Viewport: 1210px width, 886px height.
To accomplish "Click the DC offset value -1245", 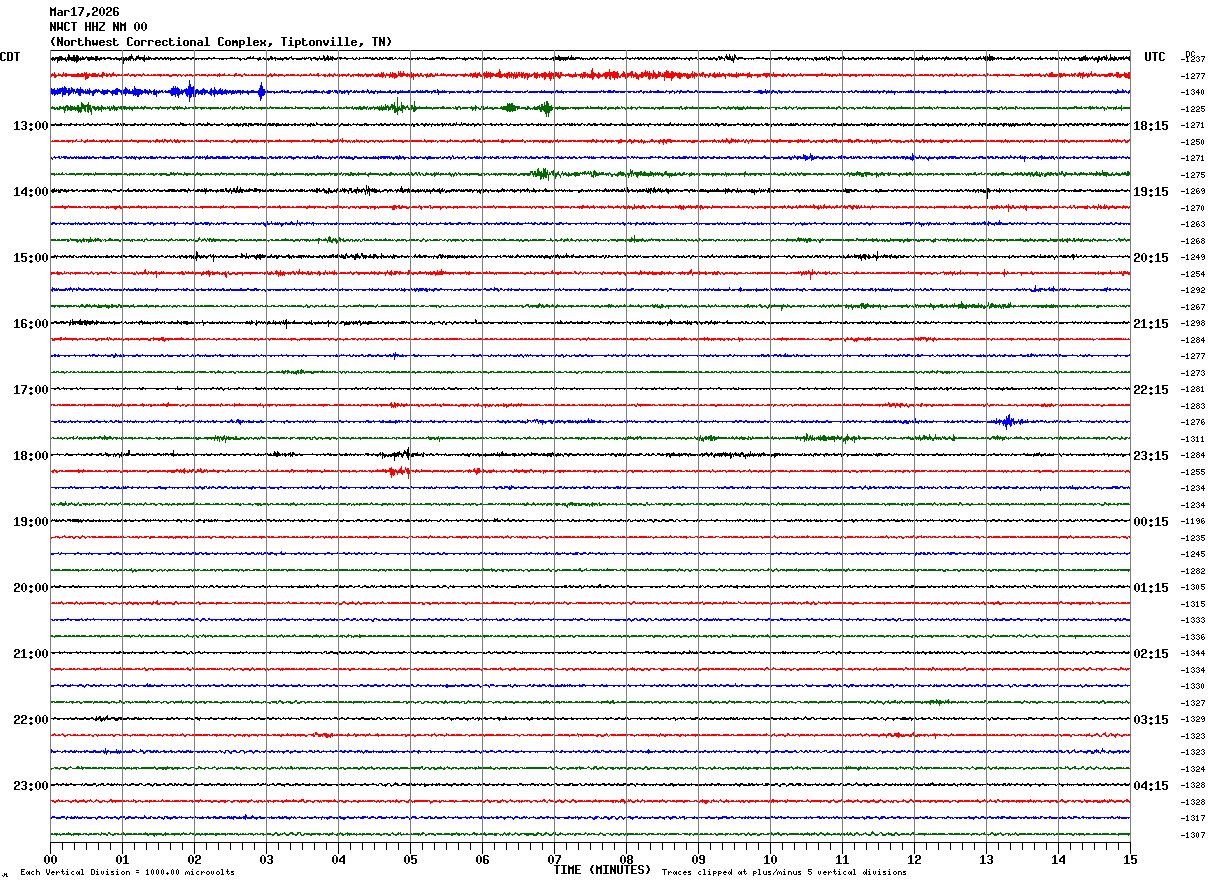I will pos(1193,555).
